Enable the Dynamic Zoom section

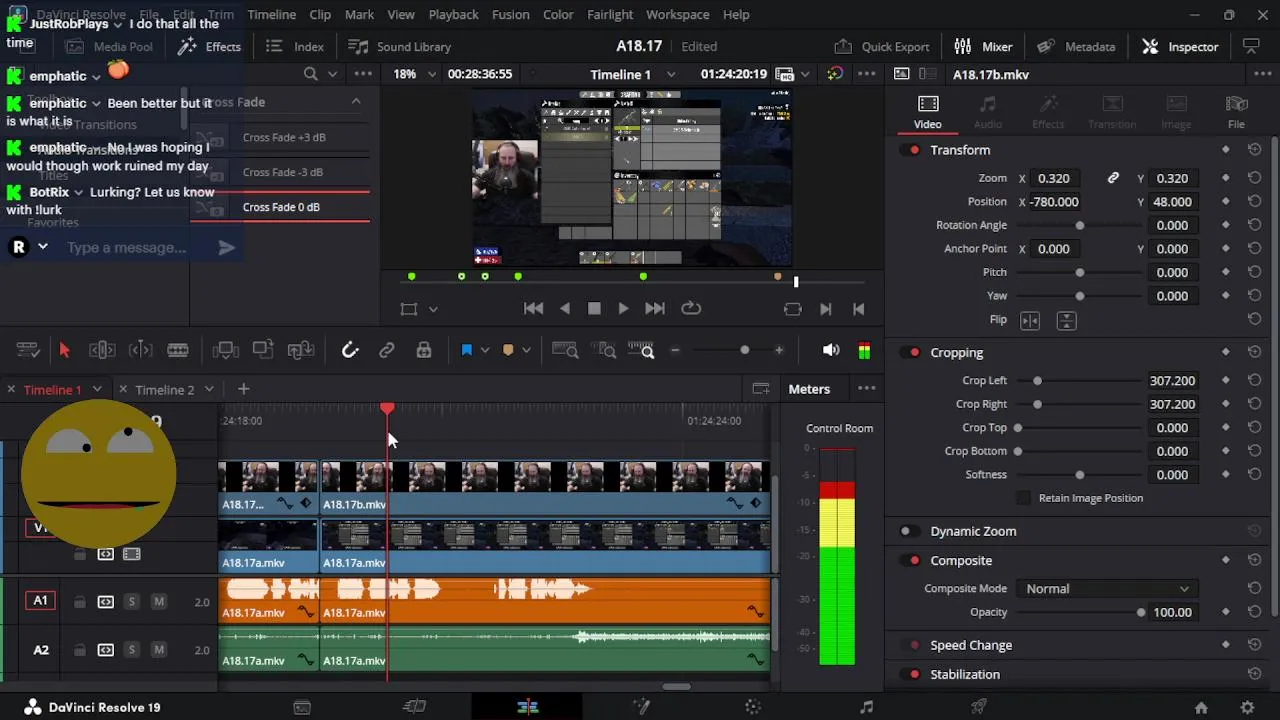(906, 532)
